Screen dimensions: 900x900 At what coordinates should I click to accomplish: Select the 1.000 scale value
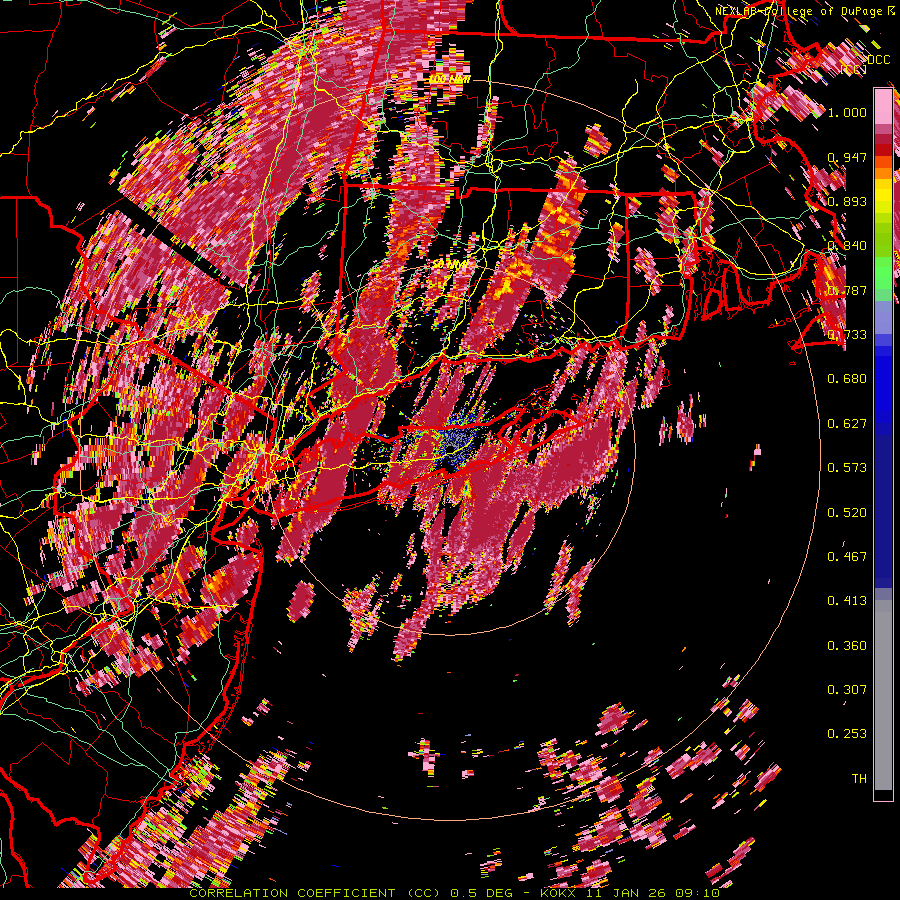click(847, 112)
